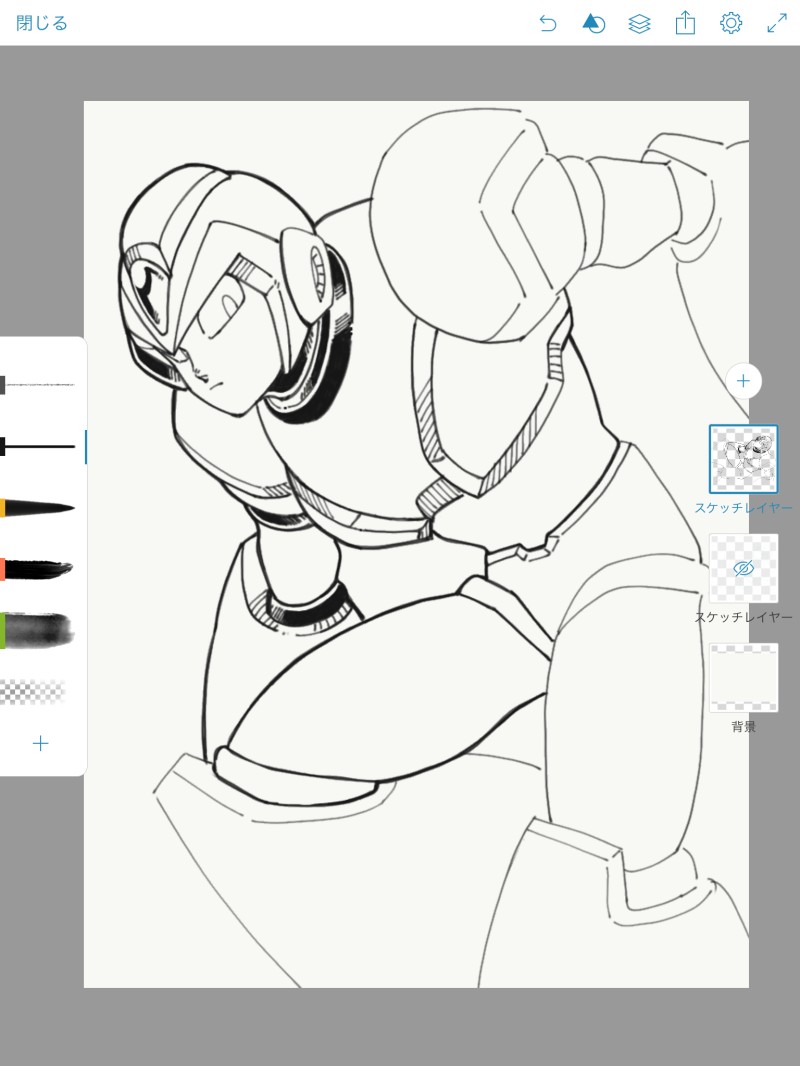Add a new brush to toolbar

[x=41, y=743]
